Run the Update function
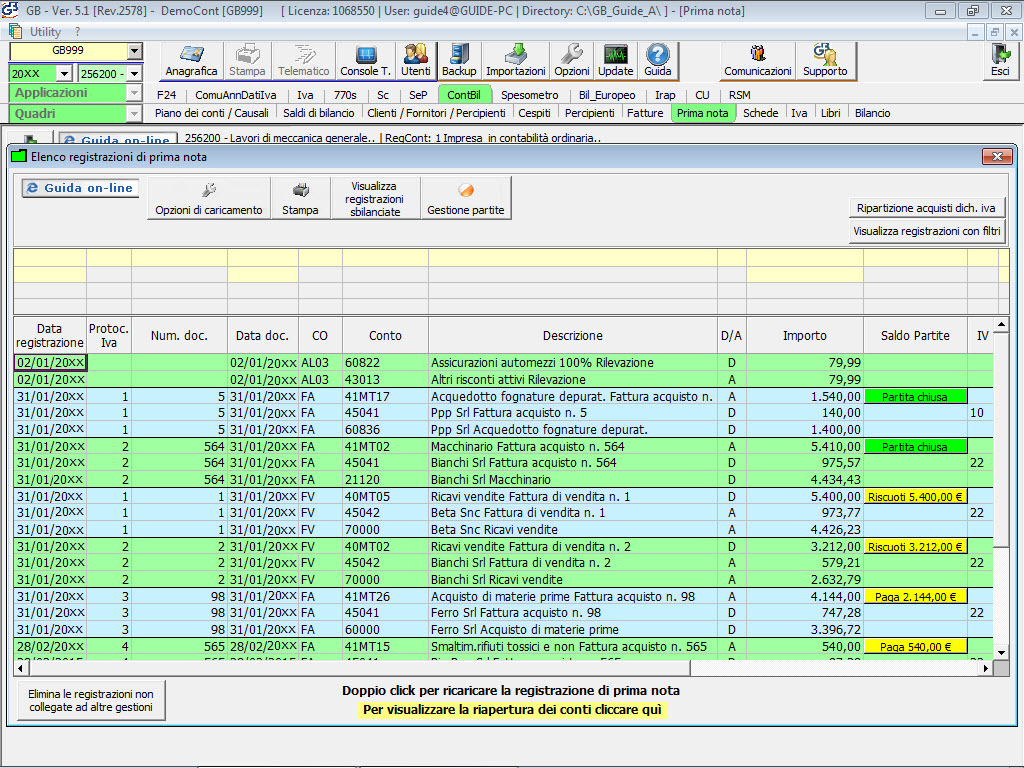This screenshot has height=768, width=1024. [615, 60]
